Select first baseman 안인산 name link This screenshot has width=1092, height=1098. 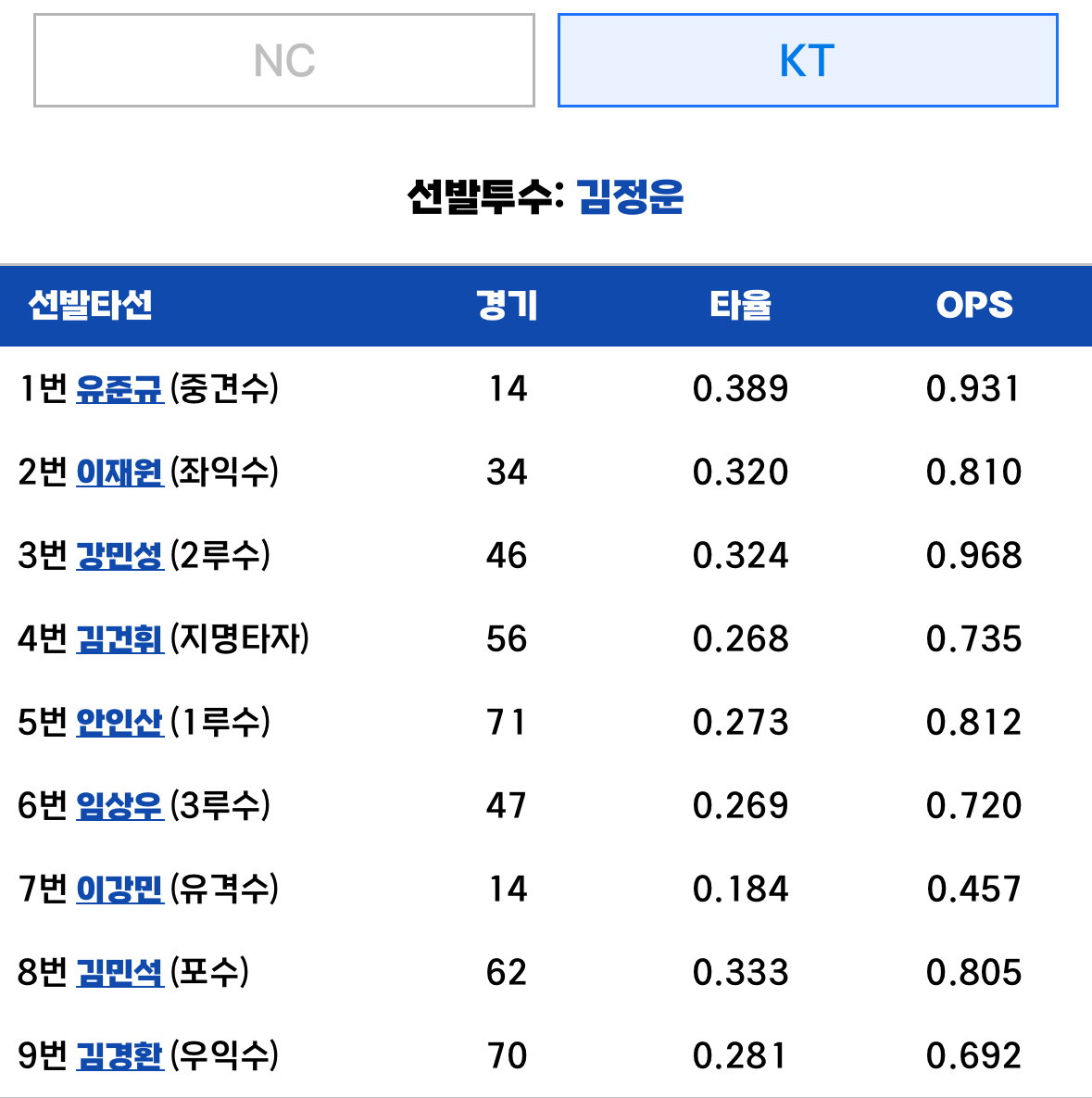[x=119, y=722]
